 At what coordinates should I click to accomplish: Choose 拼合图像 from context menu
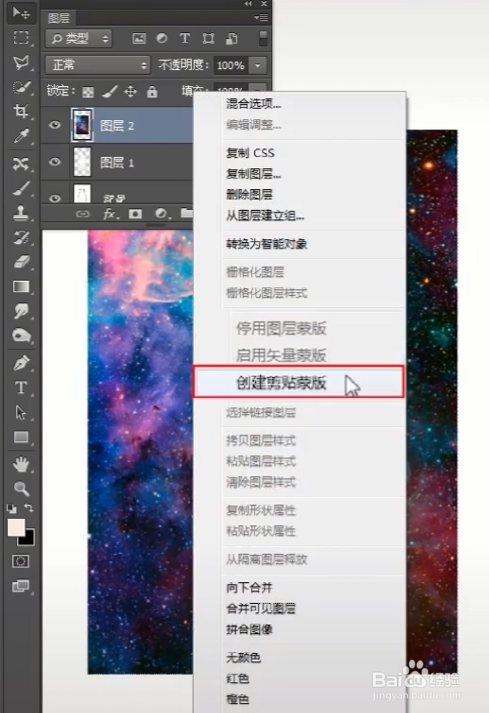tap(249, 629)
